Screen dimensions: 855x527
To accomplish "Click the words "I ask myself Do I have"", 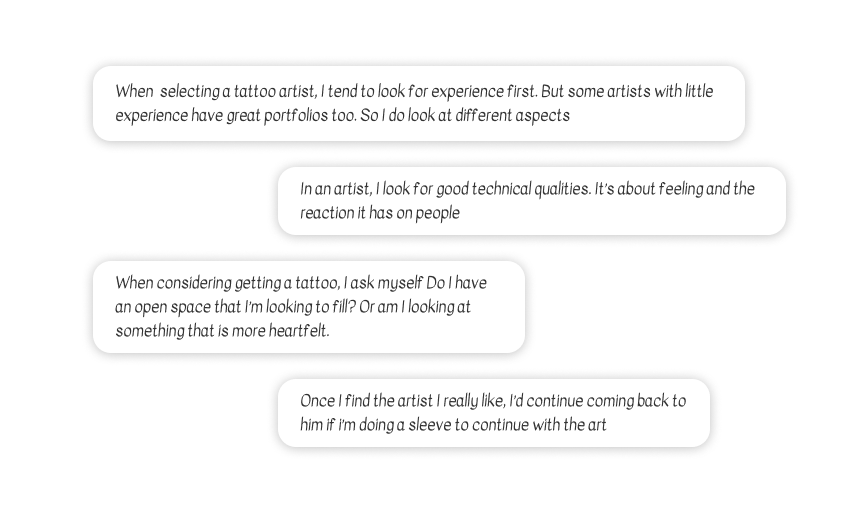I will [x=416, y=283].
